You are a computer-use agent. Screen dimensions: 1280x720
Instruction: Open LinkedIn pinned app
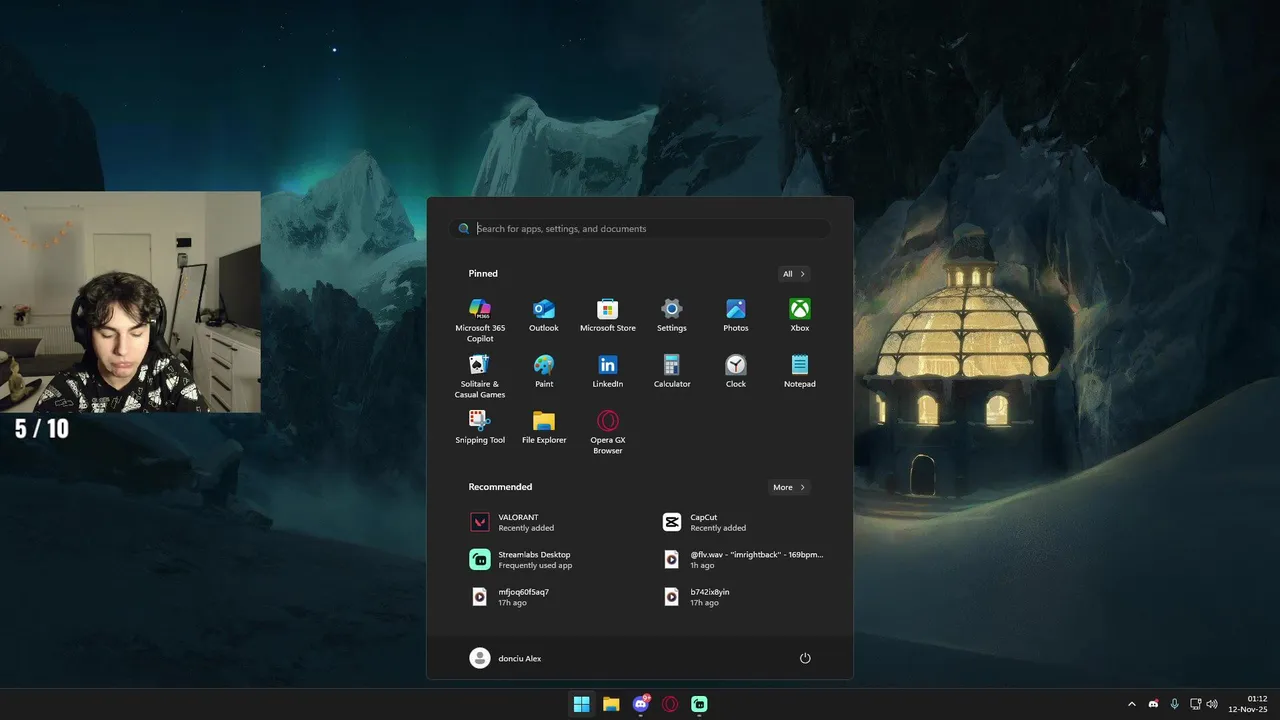point(608,371)
